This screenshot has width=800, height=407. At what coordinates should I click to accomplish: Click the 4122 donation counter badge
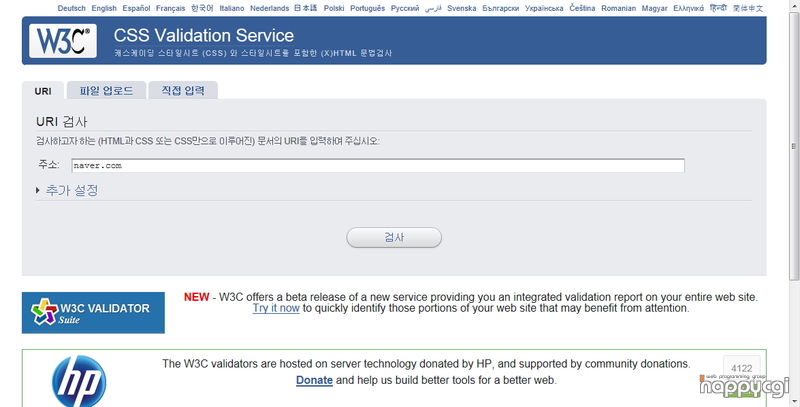[741, 368]
